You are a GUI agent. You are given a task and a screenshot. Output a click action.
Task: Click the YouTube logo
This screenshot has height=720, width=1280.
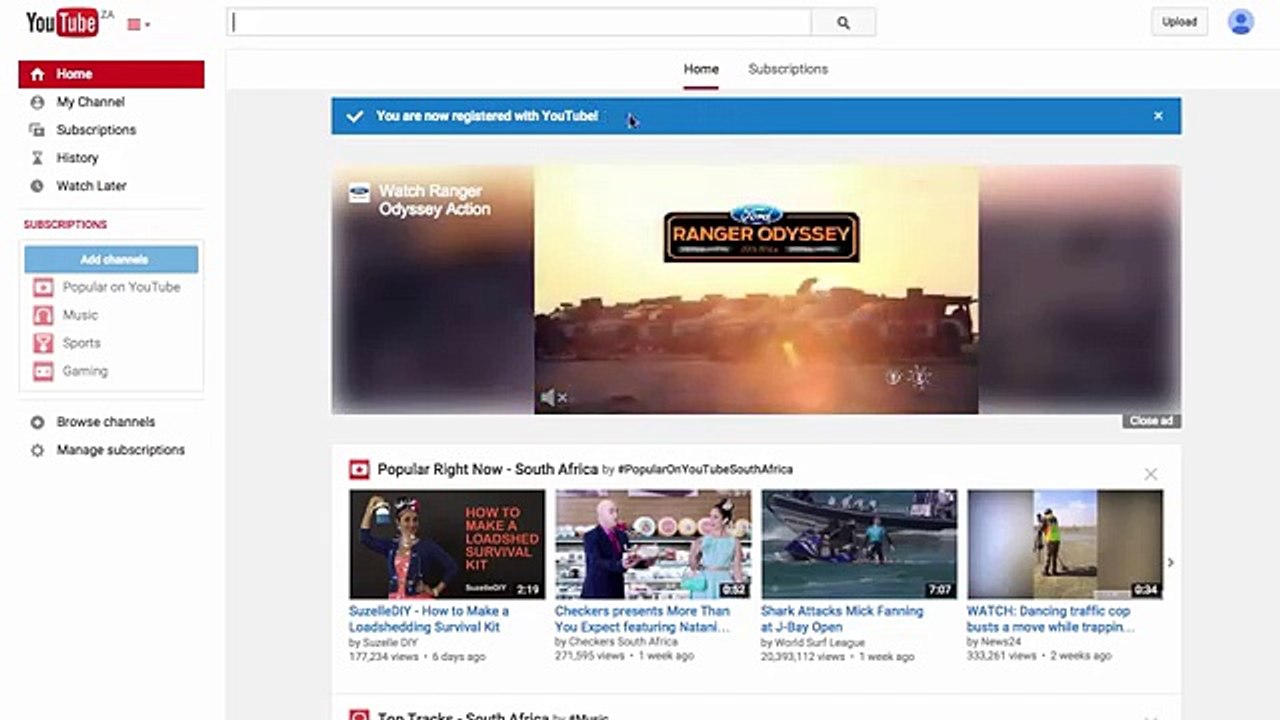pos(62,22)
